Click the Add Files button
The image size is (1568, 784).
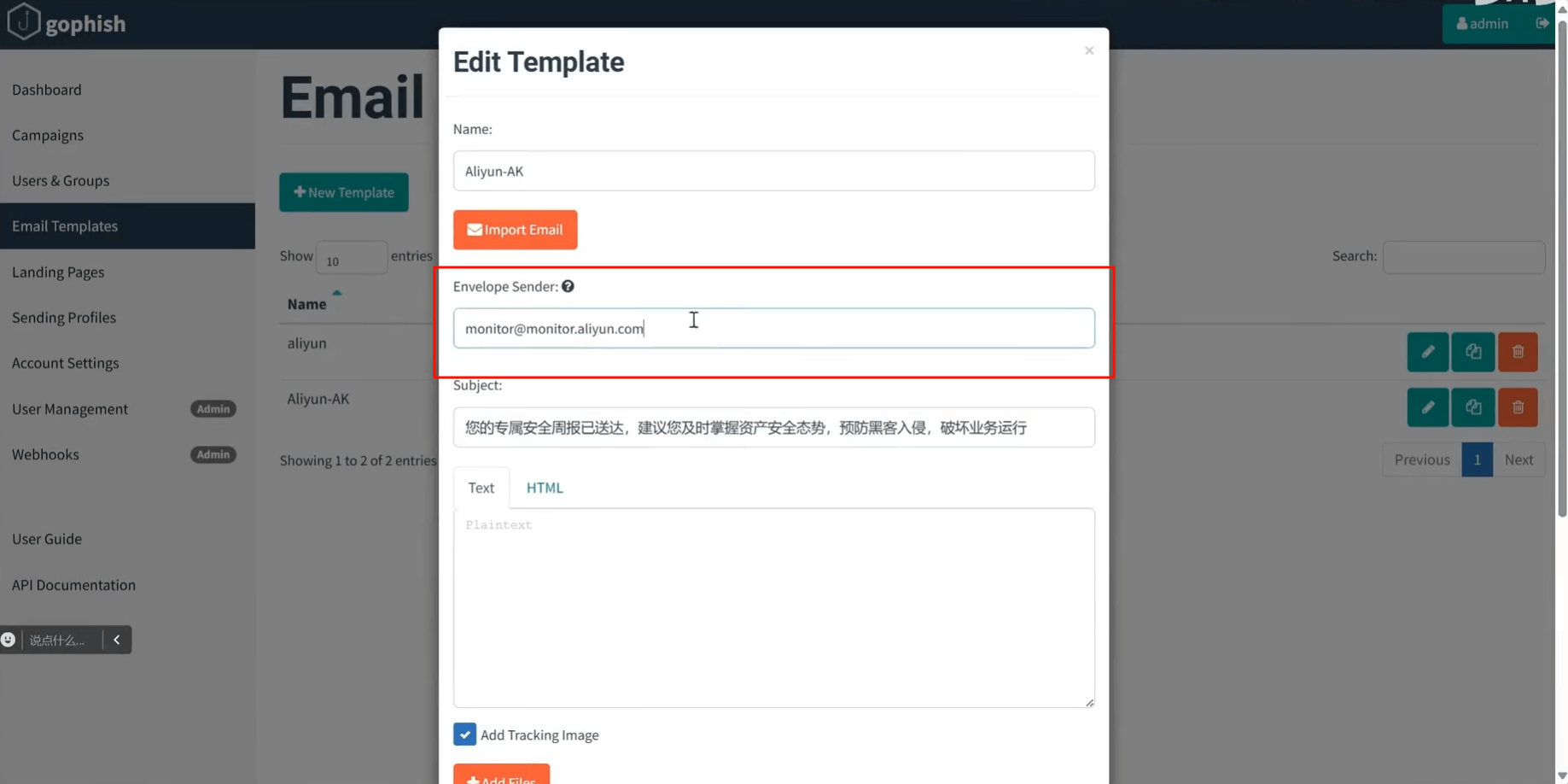coord(501,775)
